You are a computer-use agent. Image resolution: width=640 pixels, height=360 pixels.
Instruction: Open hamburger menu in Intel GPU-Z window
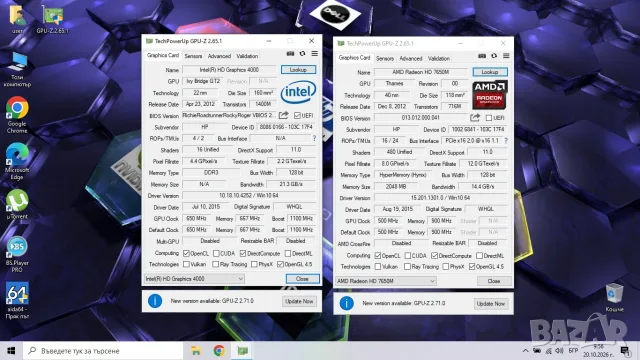tap(315, 54)
